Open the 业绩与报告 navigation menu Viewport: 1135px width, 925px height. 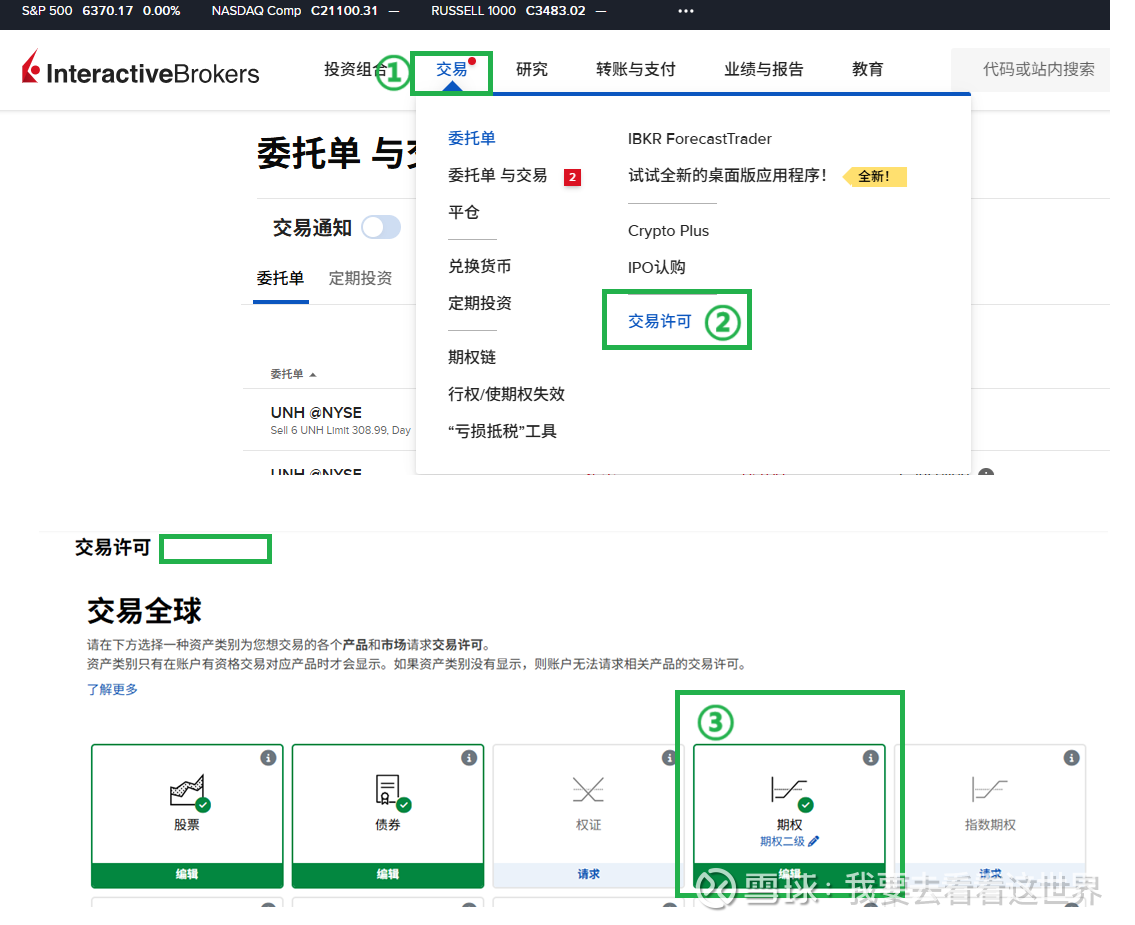point(764,69)
